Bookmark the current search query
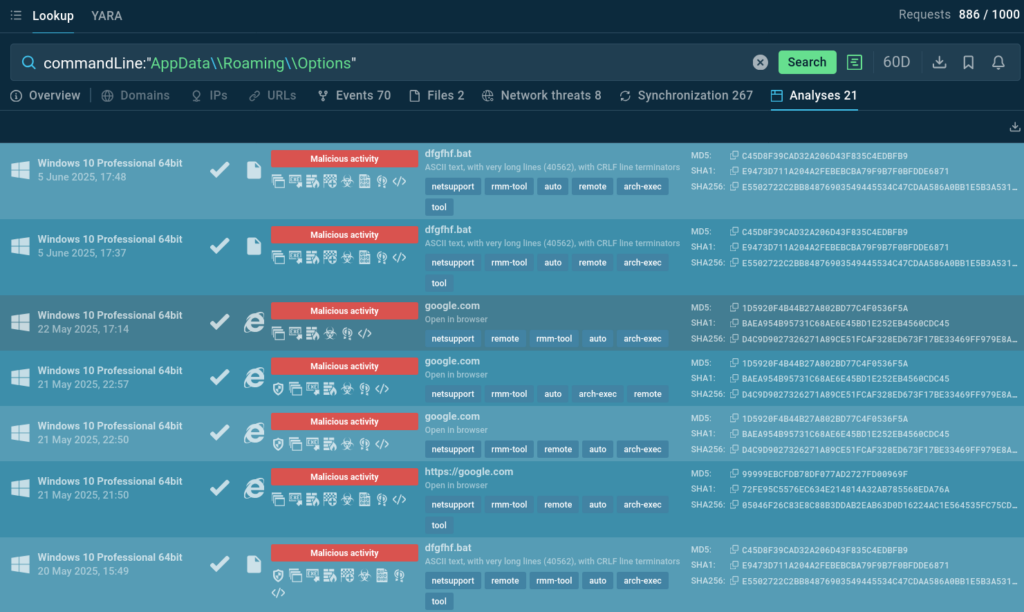1024x612 pixels. pyautogui.click(x=968, y=62)
